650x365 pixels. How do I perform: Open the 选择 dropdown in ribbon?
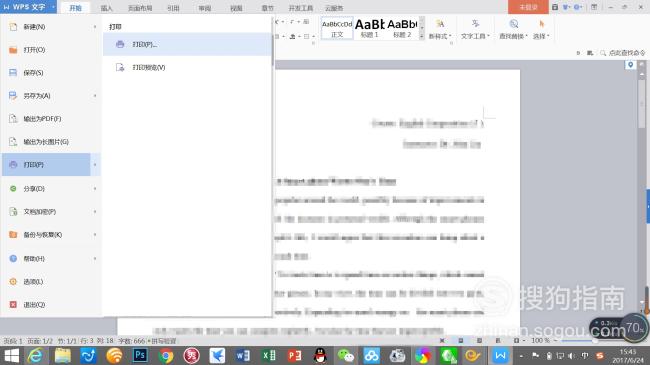coord(541,36)
